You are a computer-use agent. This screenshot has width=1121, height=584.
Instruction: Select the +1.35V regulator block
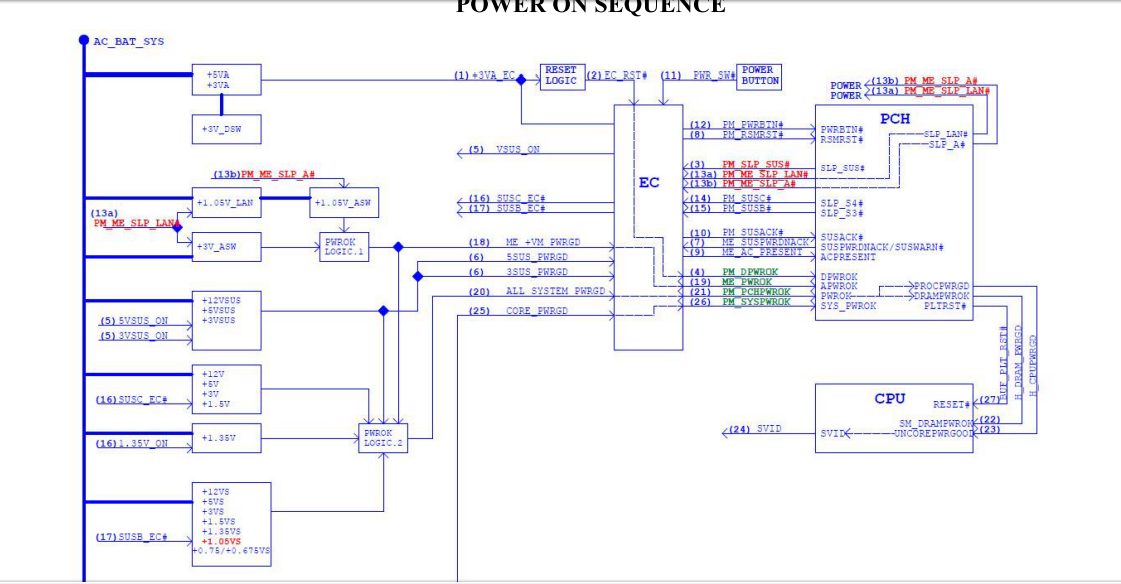(x=226, y=438)
